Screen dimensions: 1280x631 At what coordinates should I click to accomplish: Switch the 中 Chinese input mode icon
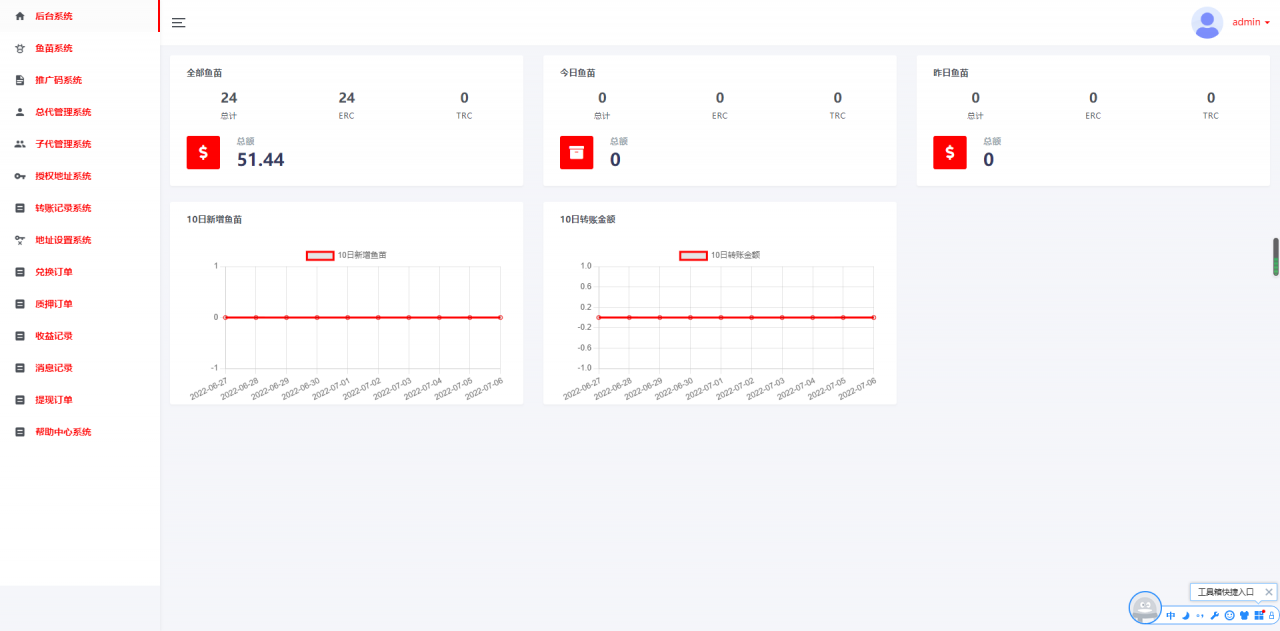[1171, 615]
